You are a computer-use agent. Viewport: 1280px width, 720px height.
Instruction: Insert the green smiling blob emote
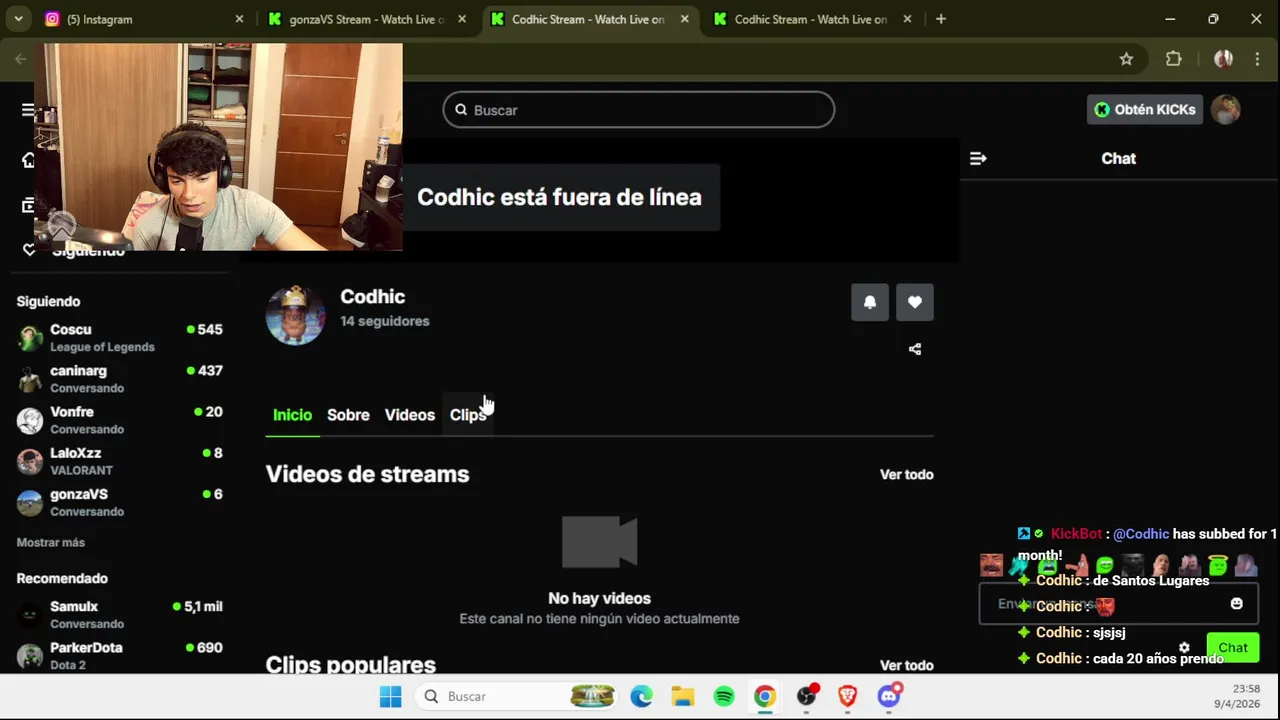click(1105, 565)
